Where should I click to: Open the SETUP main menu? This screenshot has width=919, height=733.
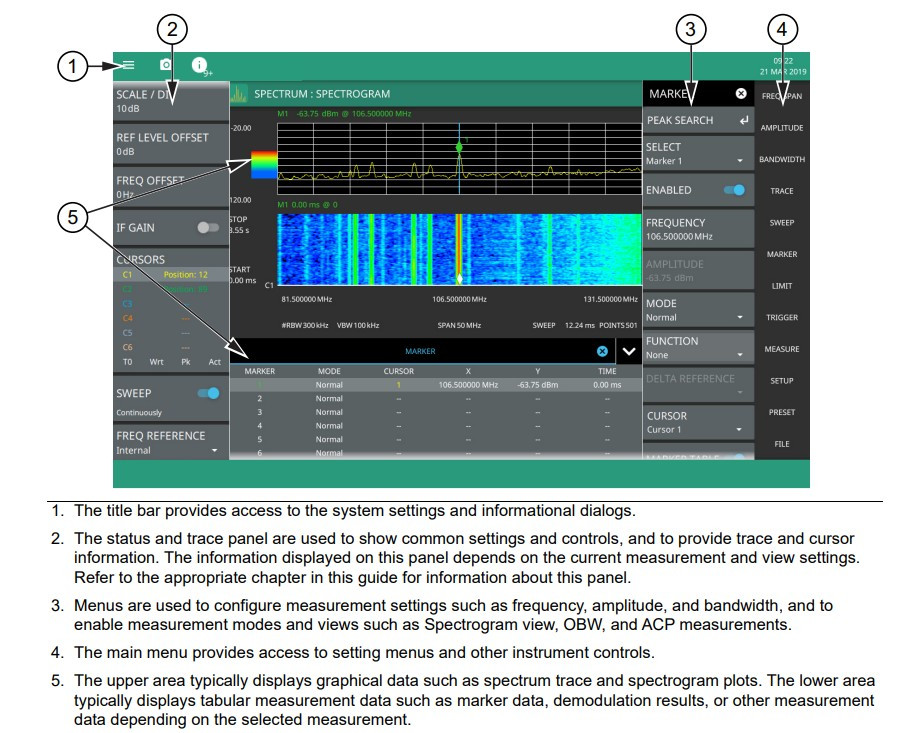[782, 381]
